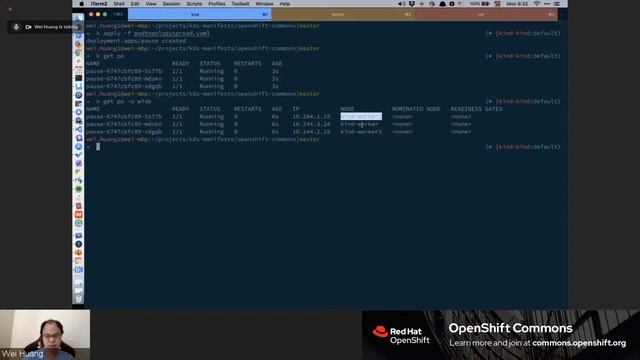
Task: Switch to the reddish third terminal tab
Action: [x=486, y=14]
